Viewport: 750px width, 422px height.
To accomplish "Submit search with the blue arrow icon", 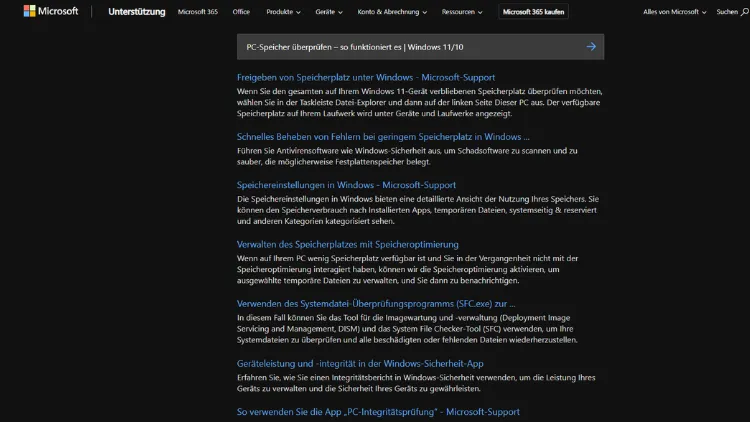I will [x=591, y=46].
